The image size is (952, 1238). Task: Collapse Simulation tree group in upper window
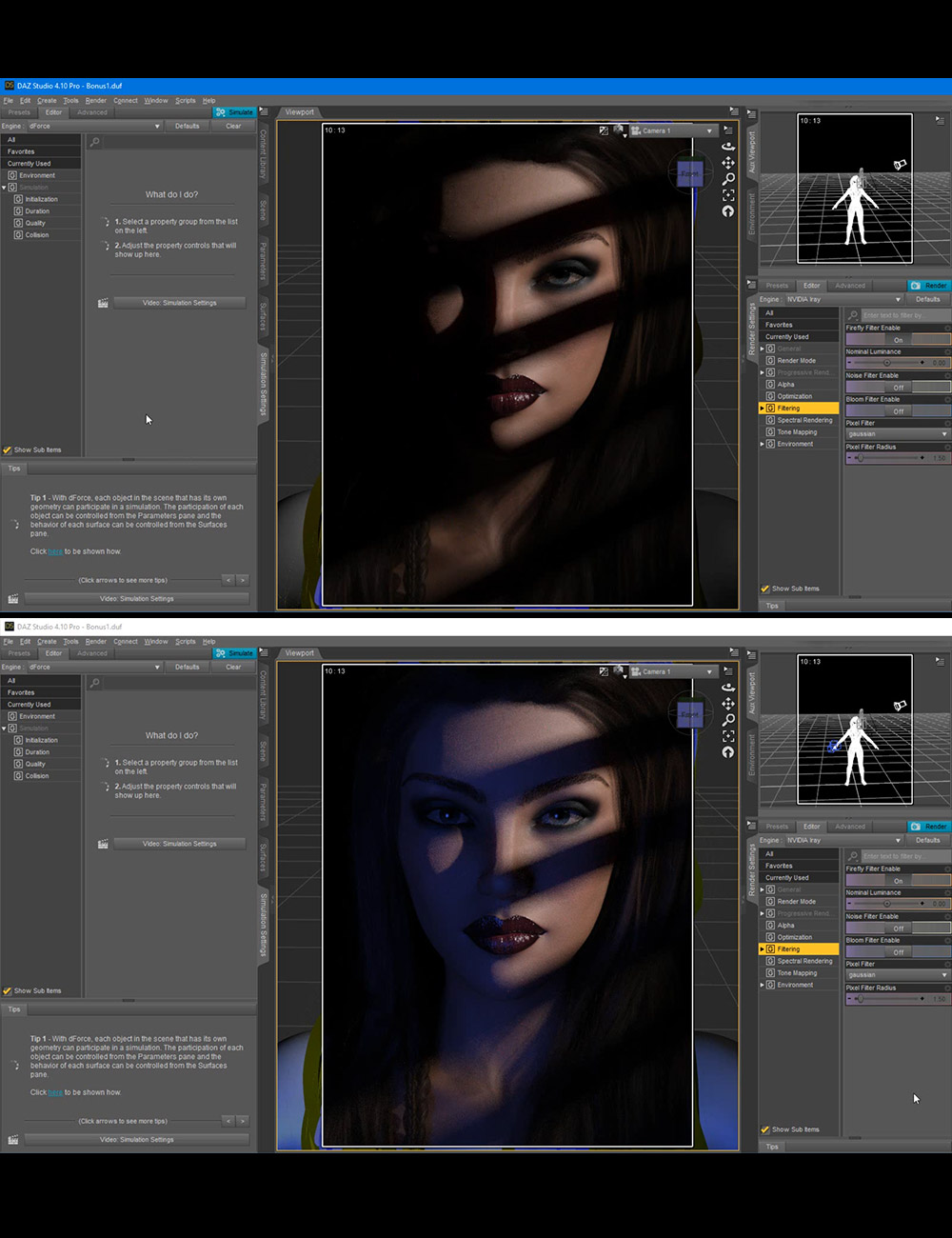pyautogui.click(x=4, y=188)
